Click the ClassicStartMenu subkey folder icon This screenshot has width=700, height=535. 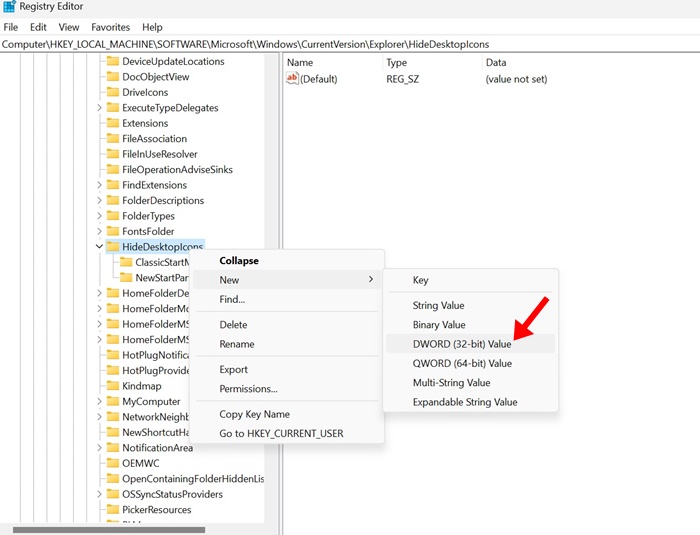(x=126, y=262)
